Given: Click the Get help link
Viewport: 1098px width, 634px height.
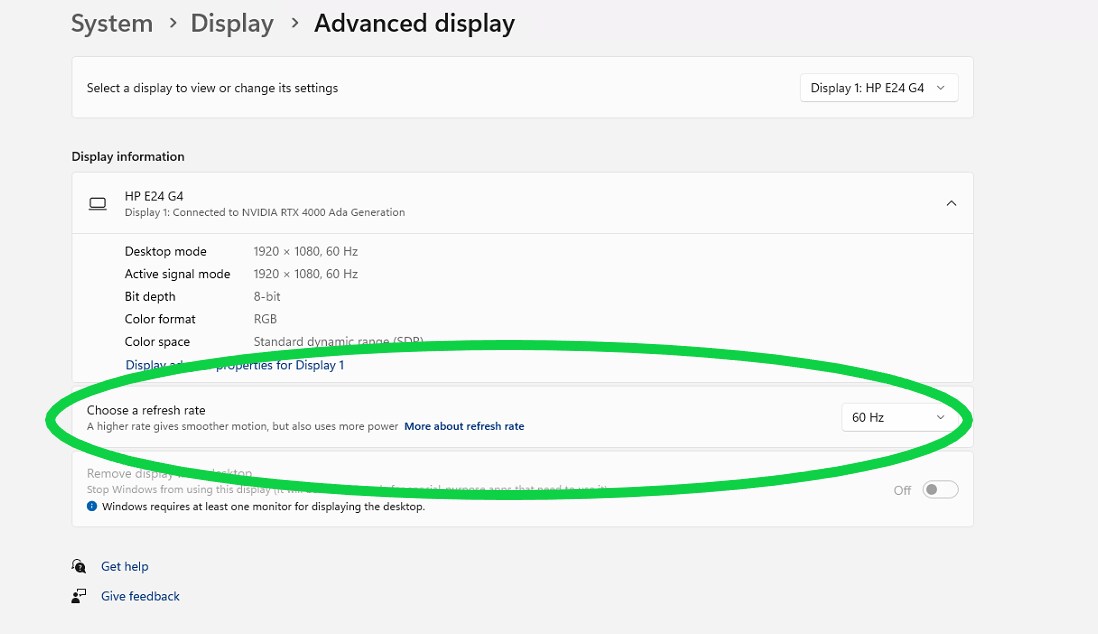Looking at the screenshot, I should coord(125,566).
